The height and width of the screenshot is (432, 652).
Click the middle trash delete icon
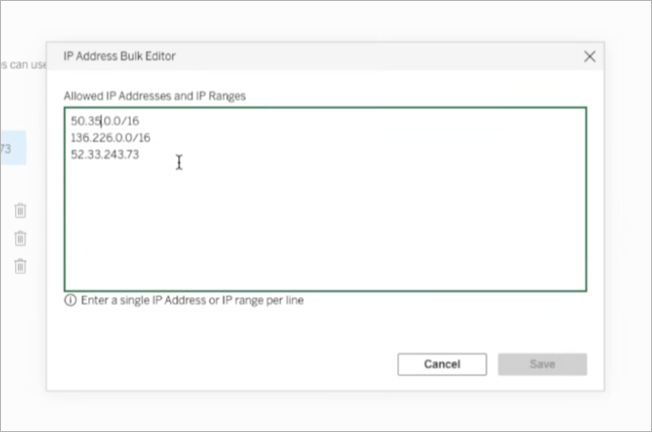(20, 239)
